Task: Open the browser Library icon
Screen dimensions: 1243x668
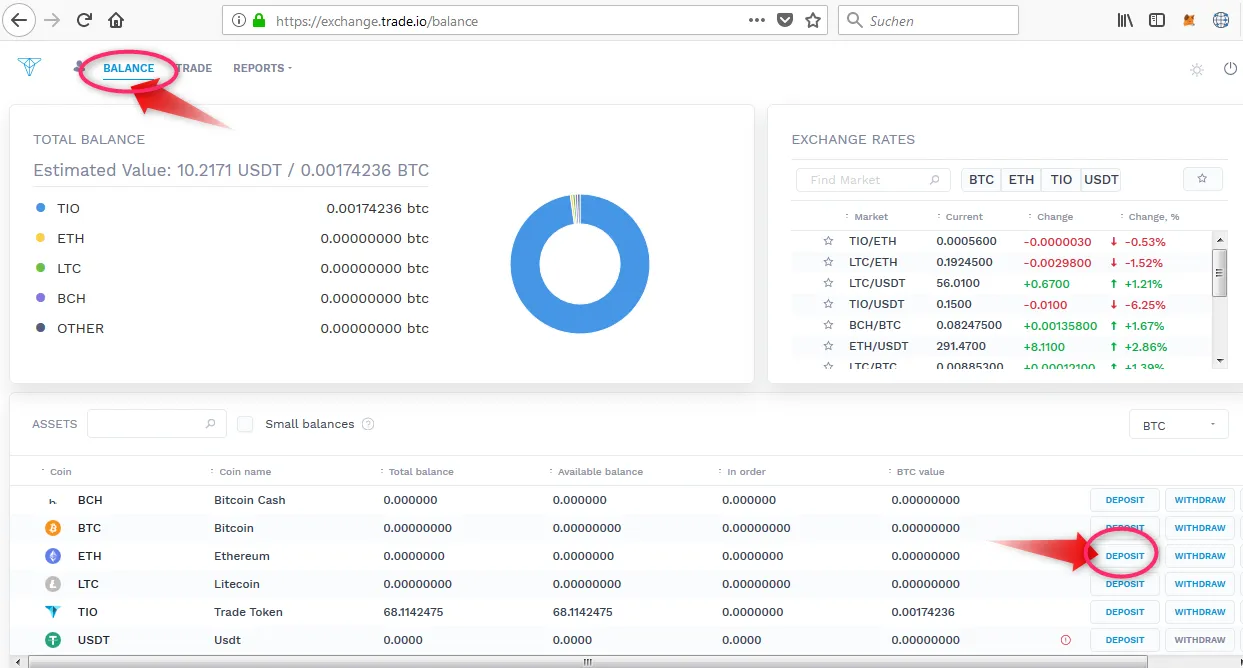Action: tap(1125, 20)
